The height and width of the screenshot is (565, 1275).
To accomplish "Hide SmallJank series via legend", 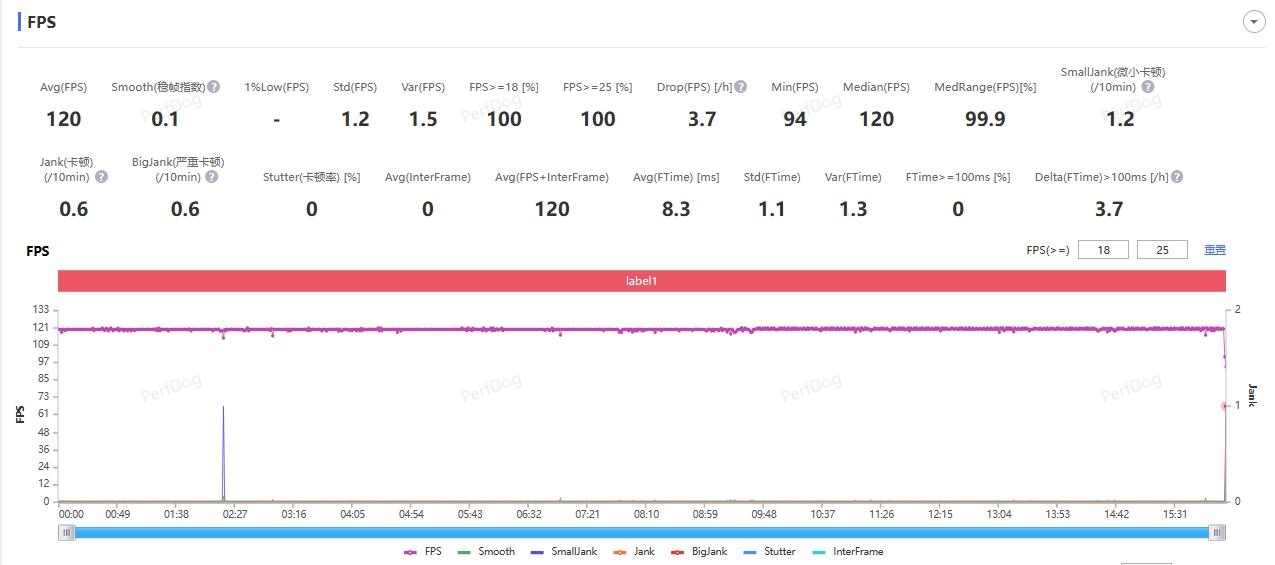I will 564,551.
